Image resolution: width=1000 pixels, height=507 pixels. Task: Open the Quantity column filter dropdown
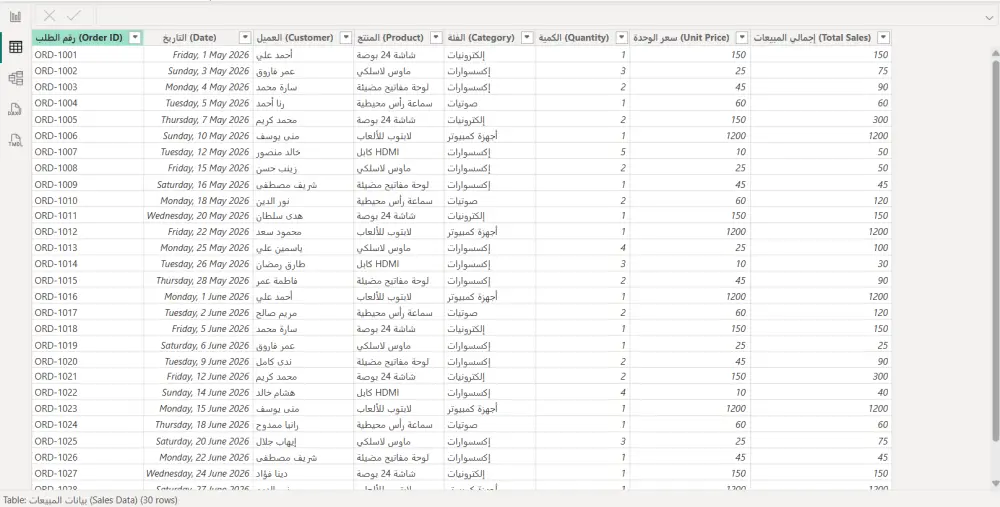pos(622,38)
